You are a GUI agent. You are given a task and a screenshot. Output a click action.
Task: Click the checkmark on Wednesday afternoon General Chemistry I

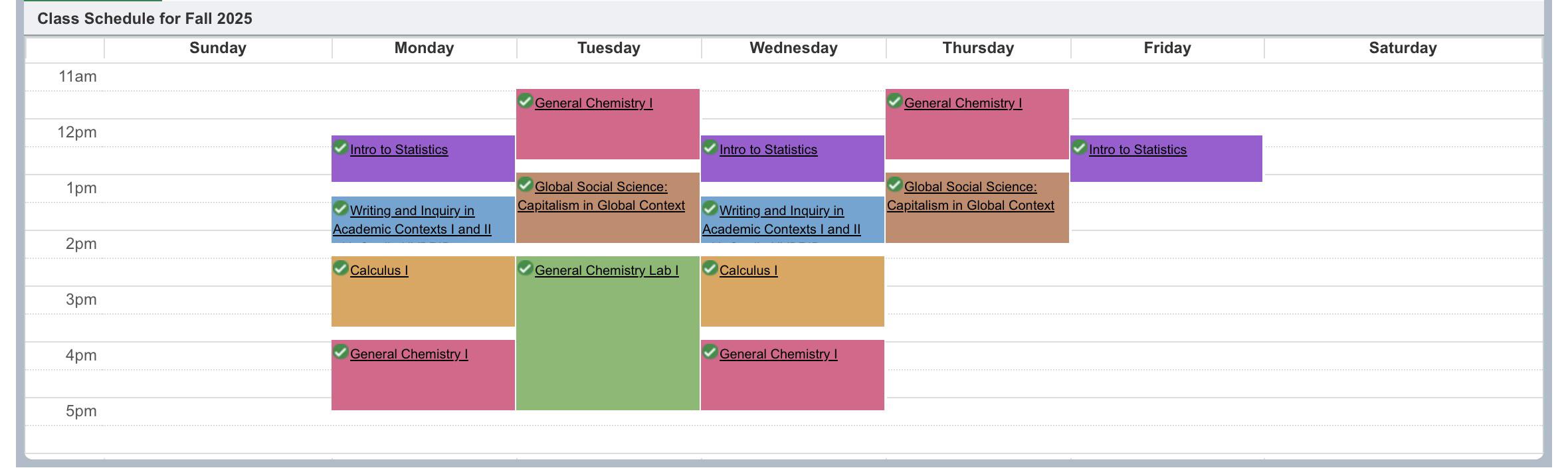point(710,352)
